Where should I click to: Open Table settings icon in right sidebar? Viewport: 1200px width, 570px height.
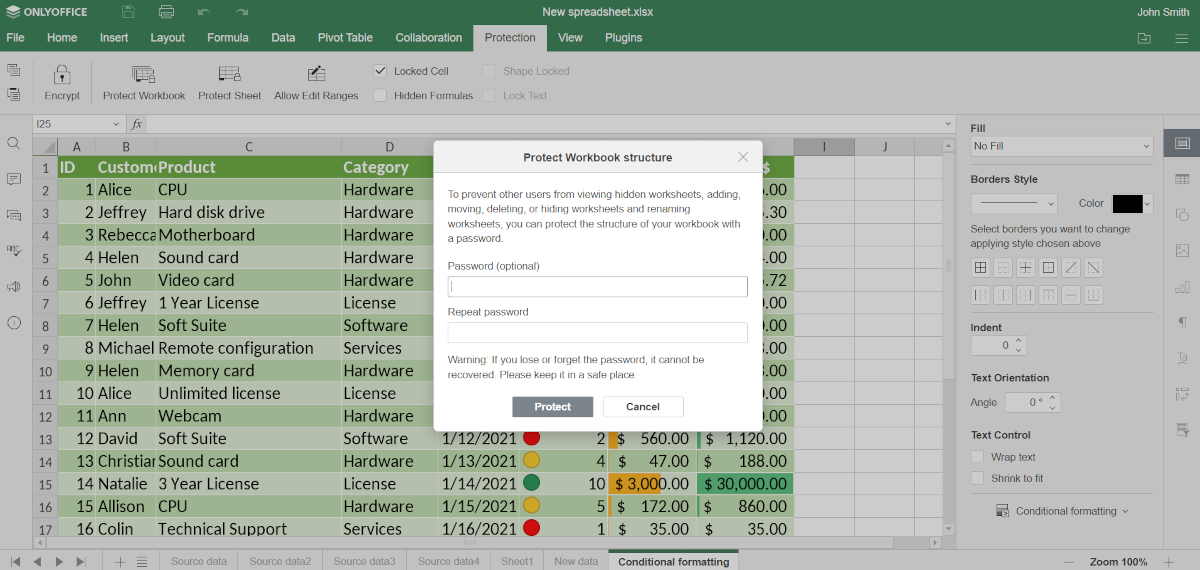point(1182,179)
